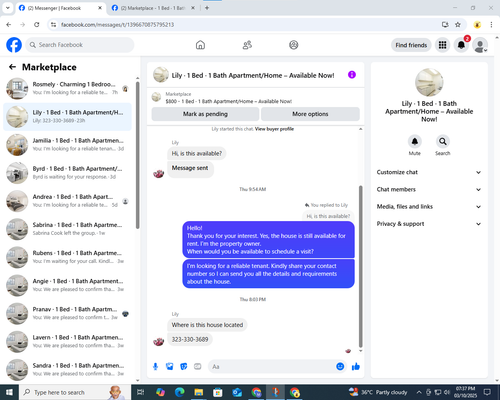Go back using the Marketplace back arrow
Image resolution: width=500 pixels, height=400 pixels.
(12, 67)
